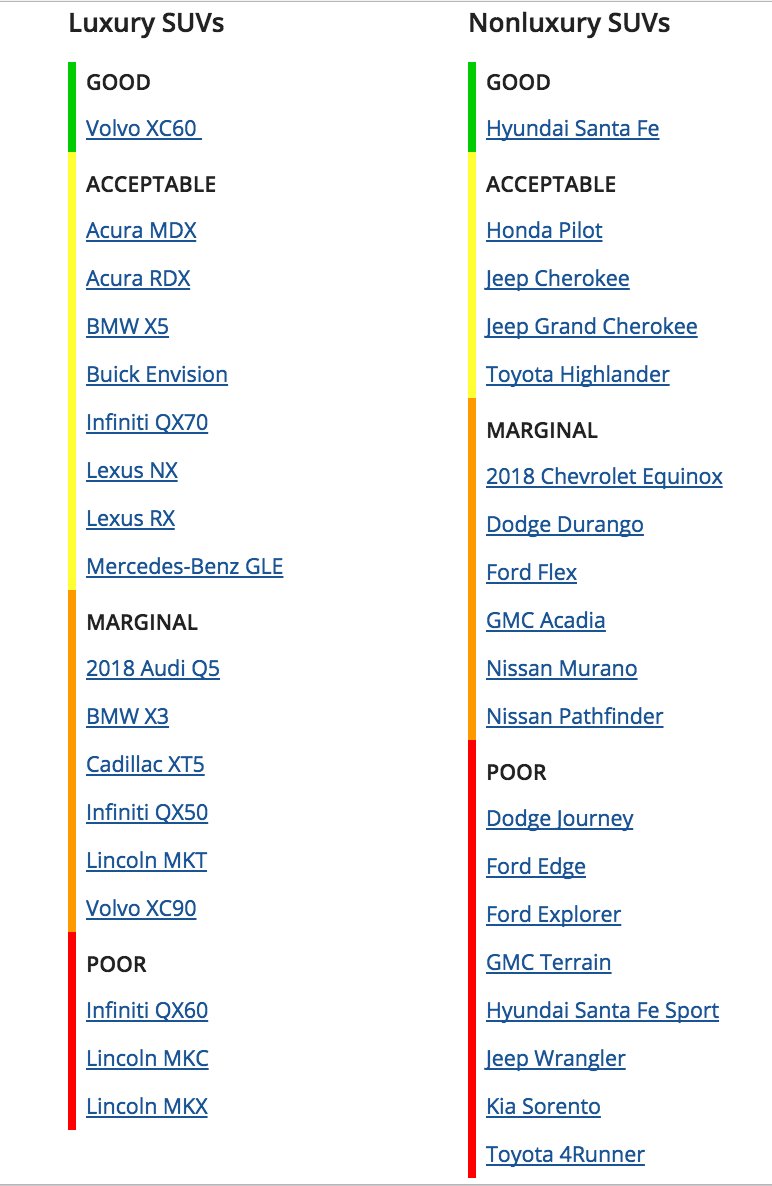Visit the Lincoln MKT link
Image resolution: width=772 pixels, height=1186 pixels.
146,861
